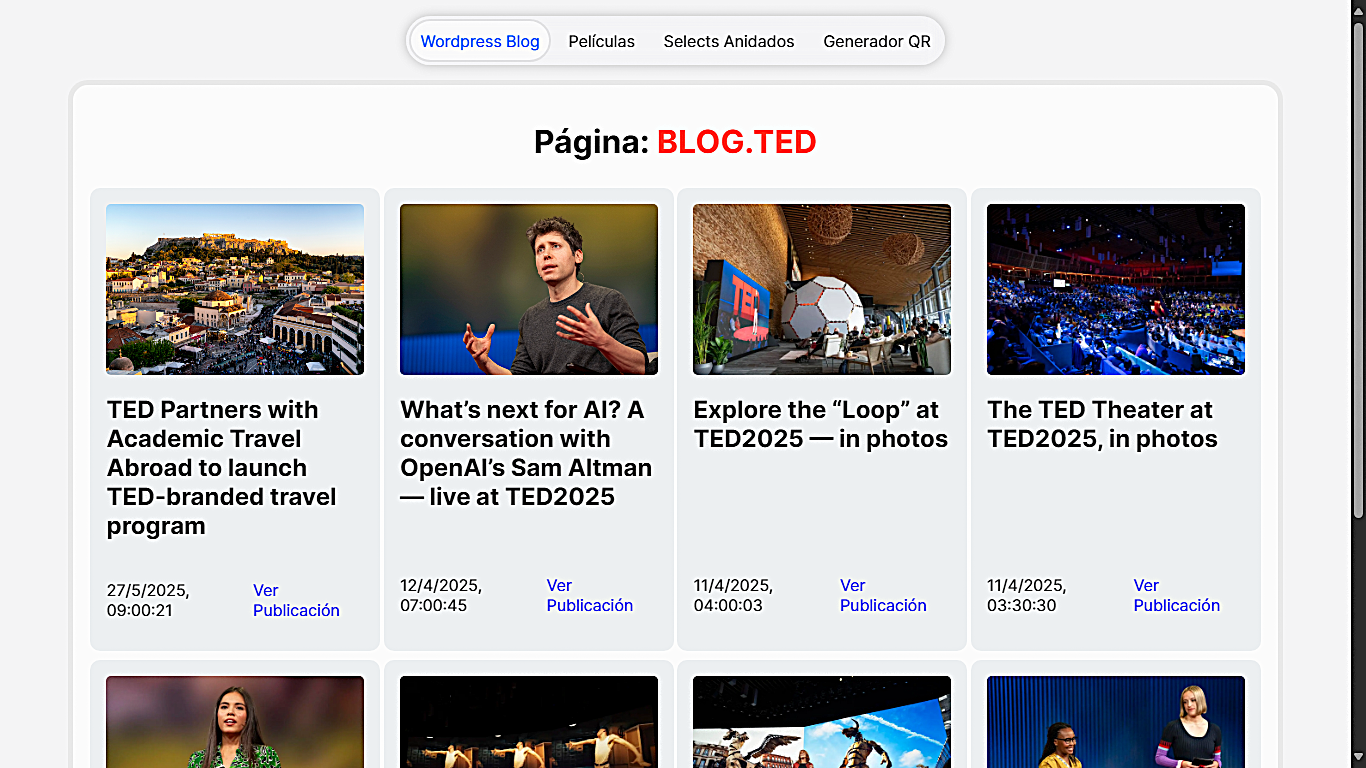Screen dimensions: 1366x768
Task: Open Ver Publicación for the Loop photos post
Action: pyautogui.click(x=883, y=595)
